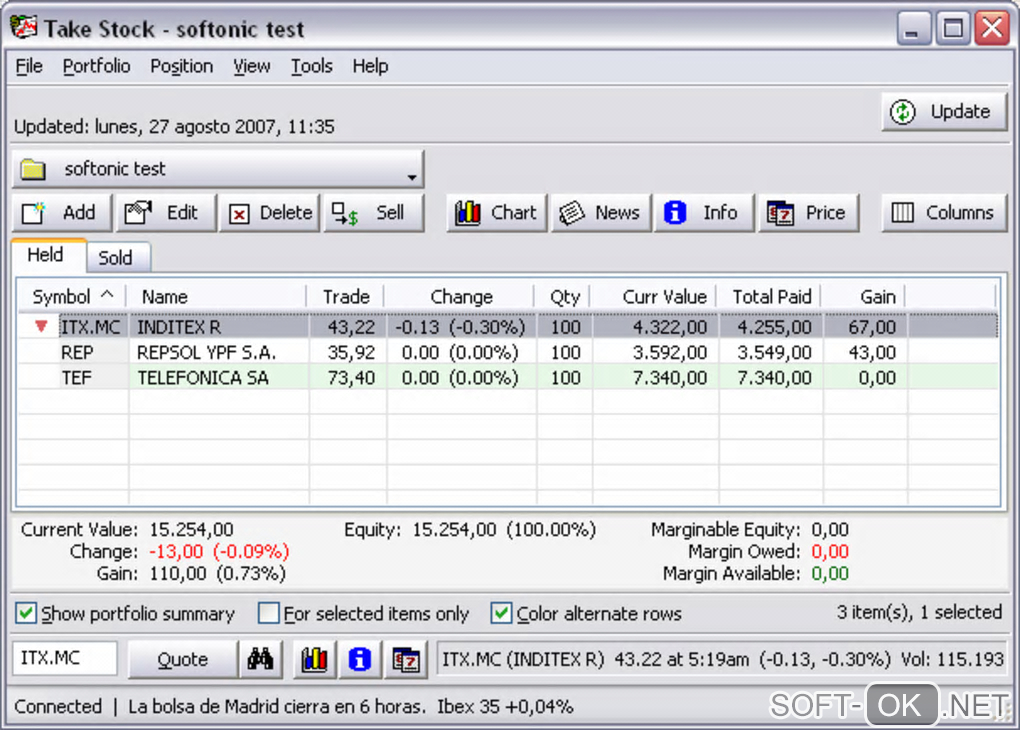Open the File menu
The image size is (1020, 730).
click(x=29, y=66)
